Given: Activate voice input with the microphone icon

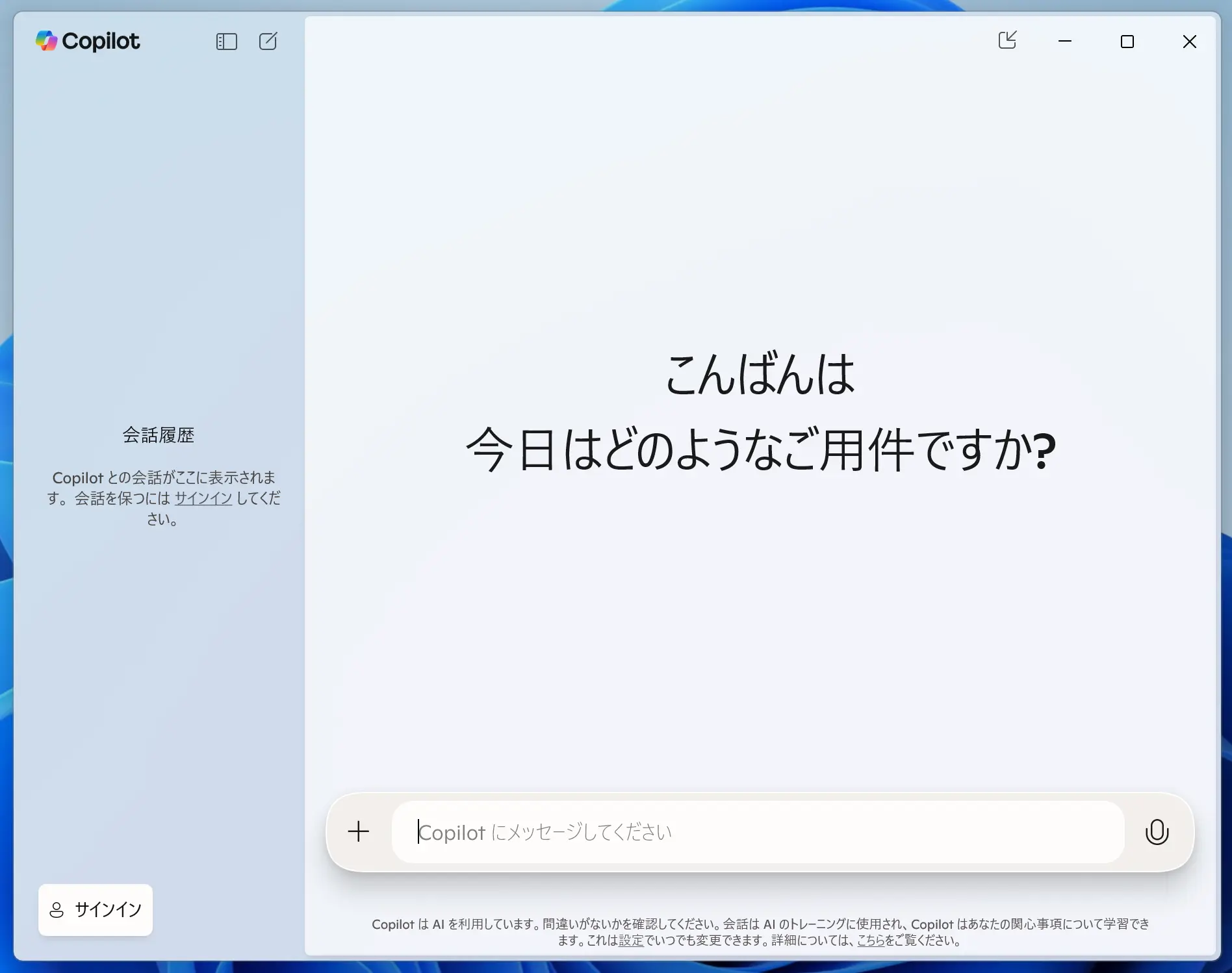Looking at the screenshot, I should click(1157, 832).
